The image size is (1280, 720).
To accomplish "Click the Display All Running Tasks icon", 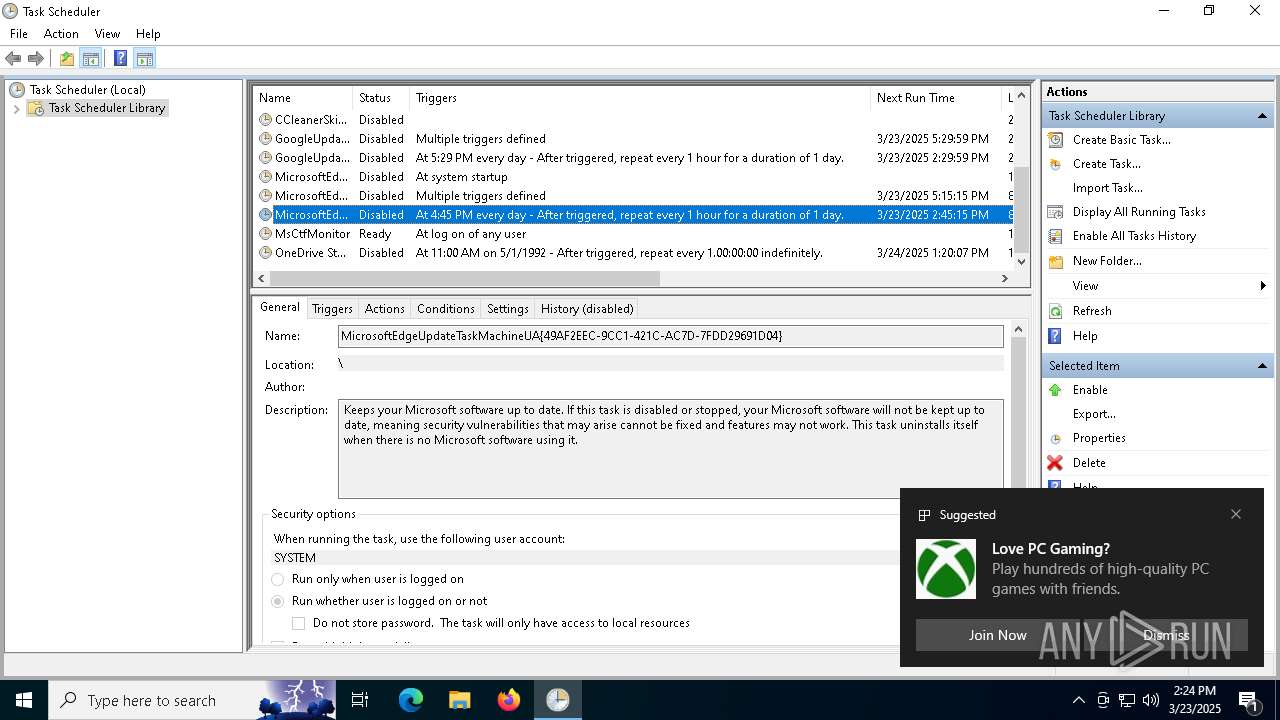I will coord(1055,212).
